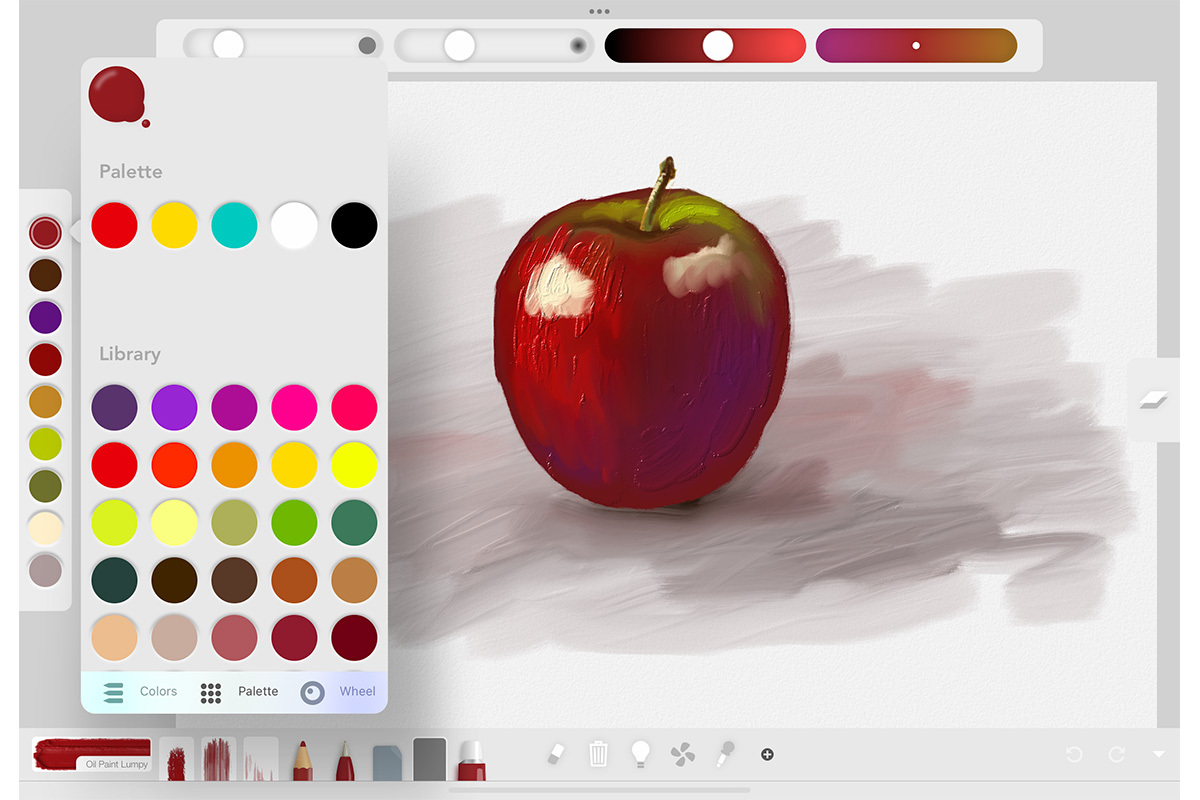This screenshot has height=800, width=1200.
Task: Choose the orange Library swatch
Action: coord(234,465)
